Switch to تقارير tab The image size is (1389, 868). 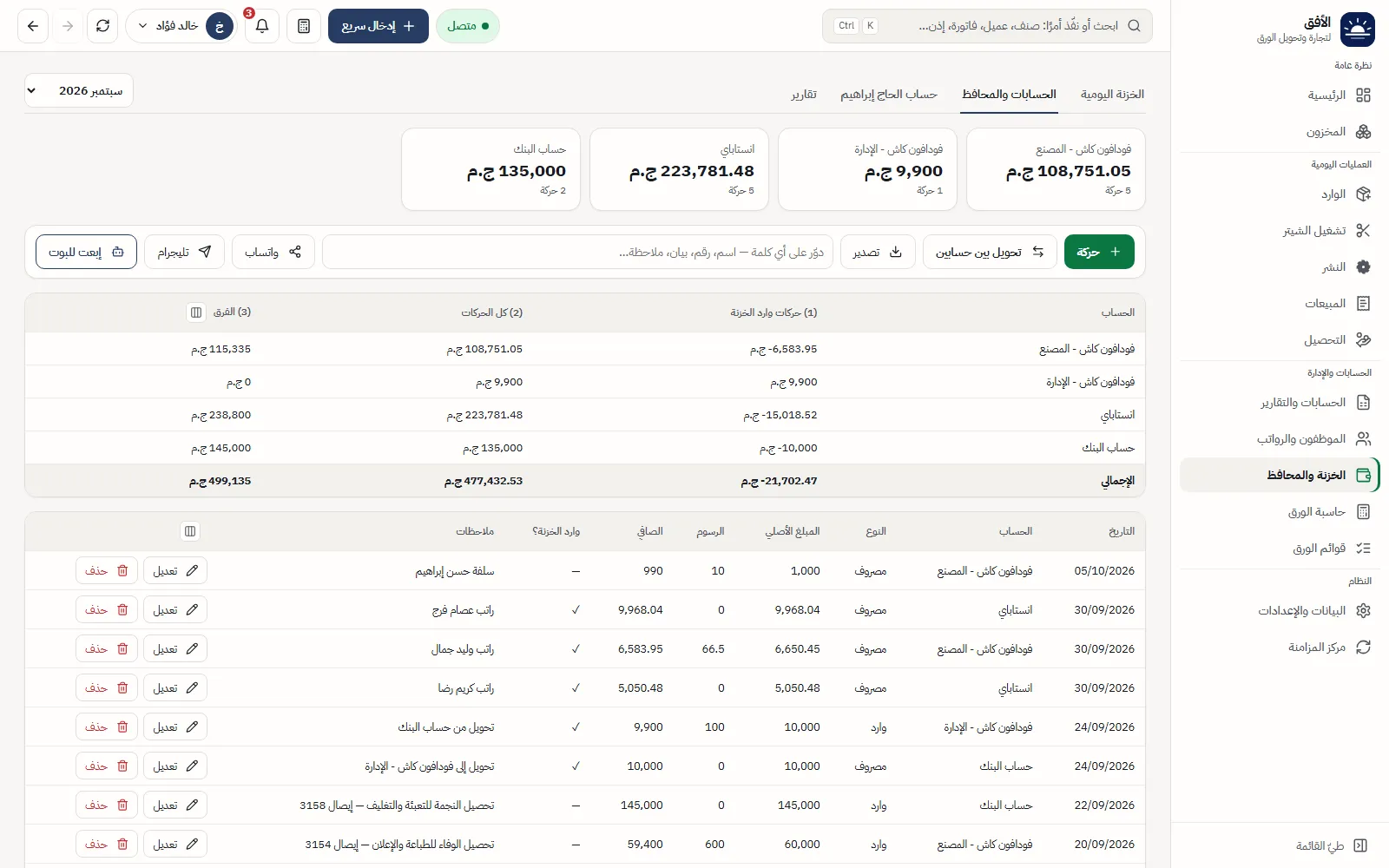[804, 94]
